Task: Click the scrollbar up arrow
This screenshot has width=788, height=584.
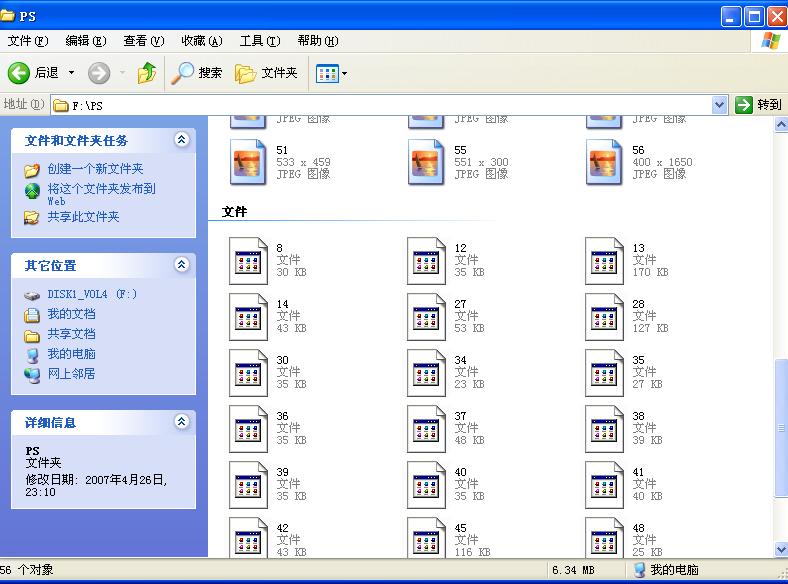Action: (x=781, y=124)
